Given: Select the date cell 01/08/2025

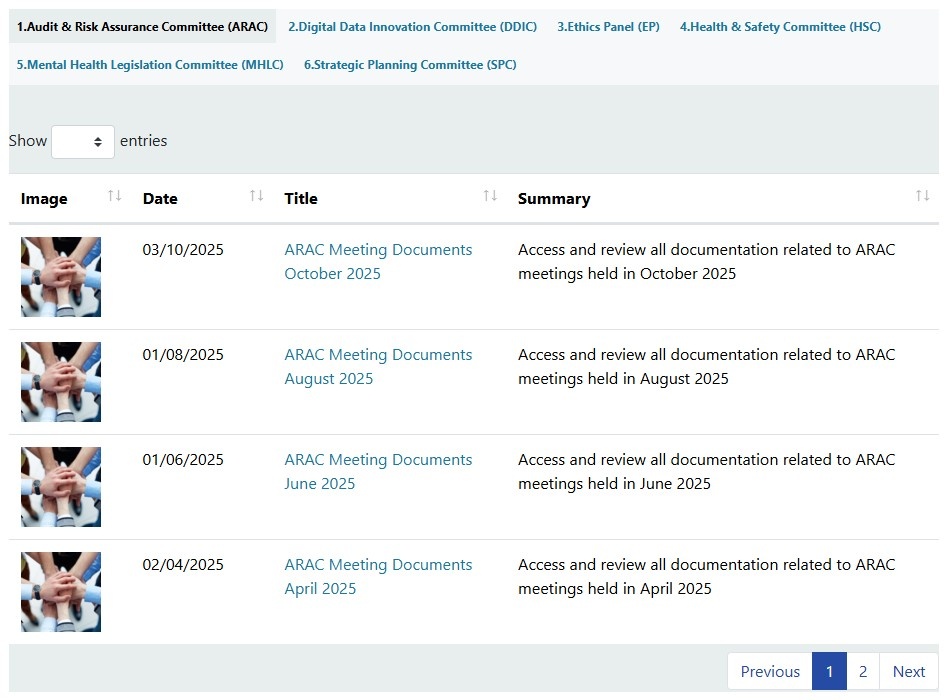Looking at the screenshot, I should pyautogui.click(x=183, y=355).
